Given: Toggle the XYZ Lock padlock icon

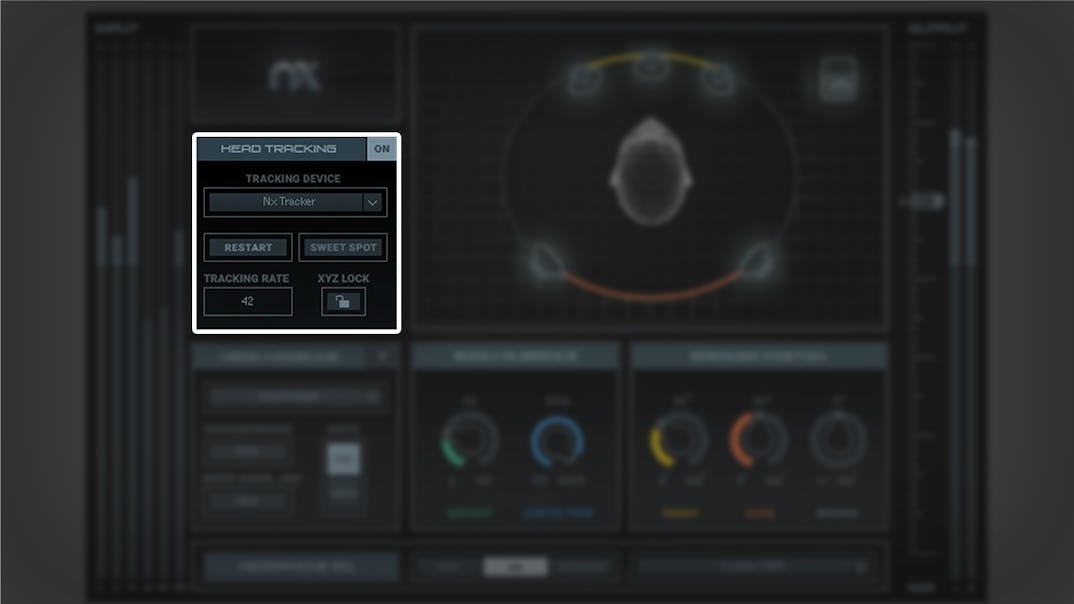Looking at the screenshot, I should tap(343, 301).
